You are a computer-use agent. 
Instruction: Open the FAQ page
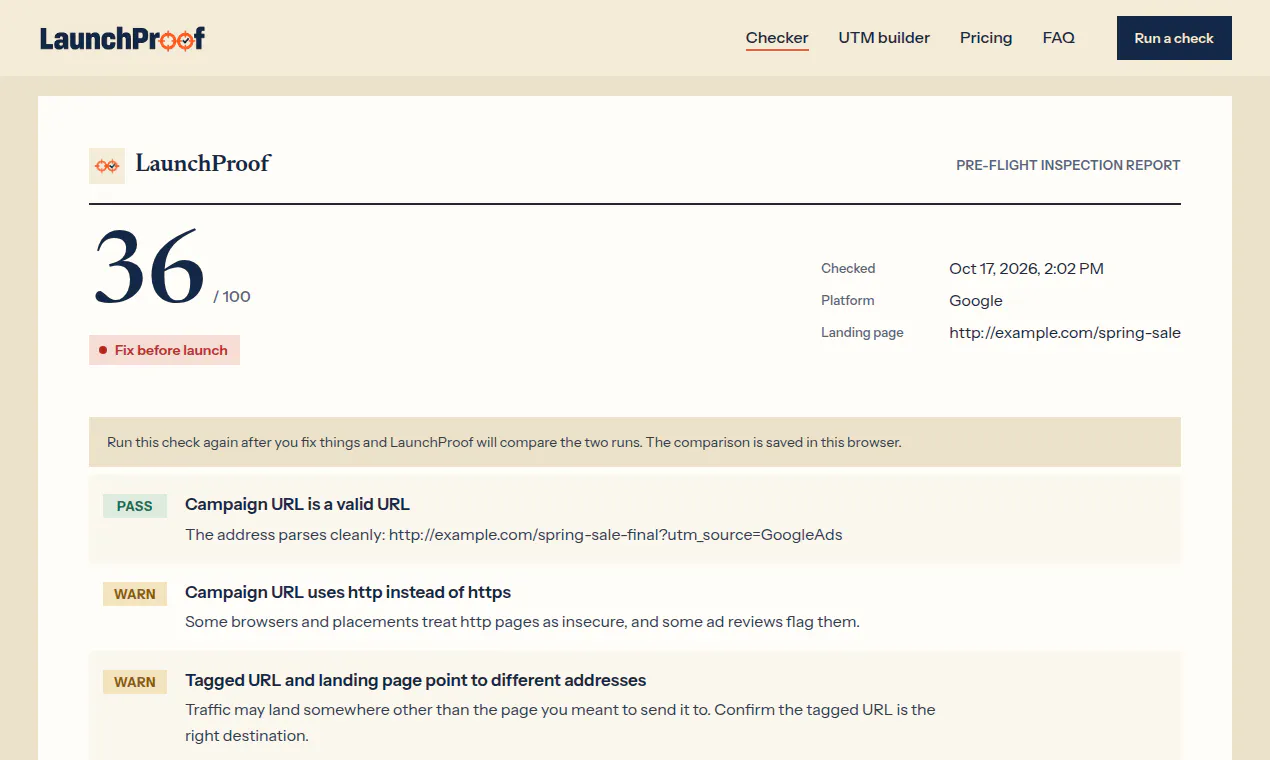tap(1058, 38)
